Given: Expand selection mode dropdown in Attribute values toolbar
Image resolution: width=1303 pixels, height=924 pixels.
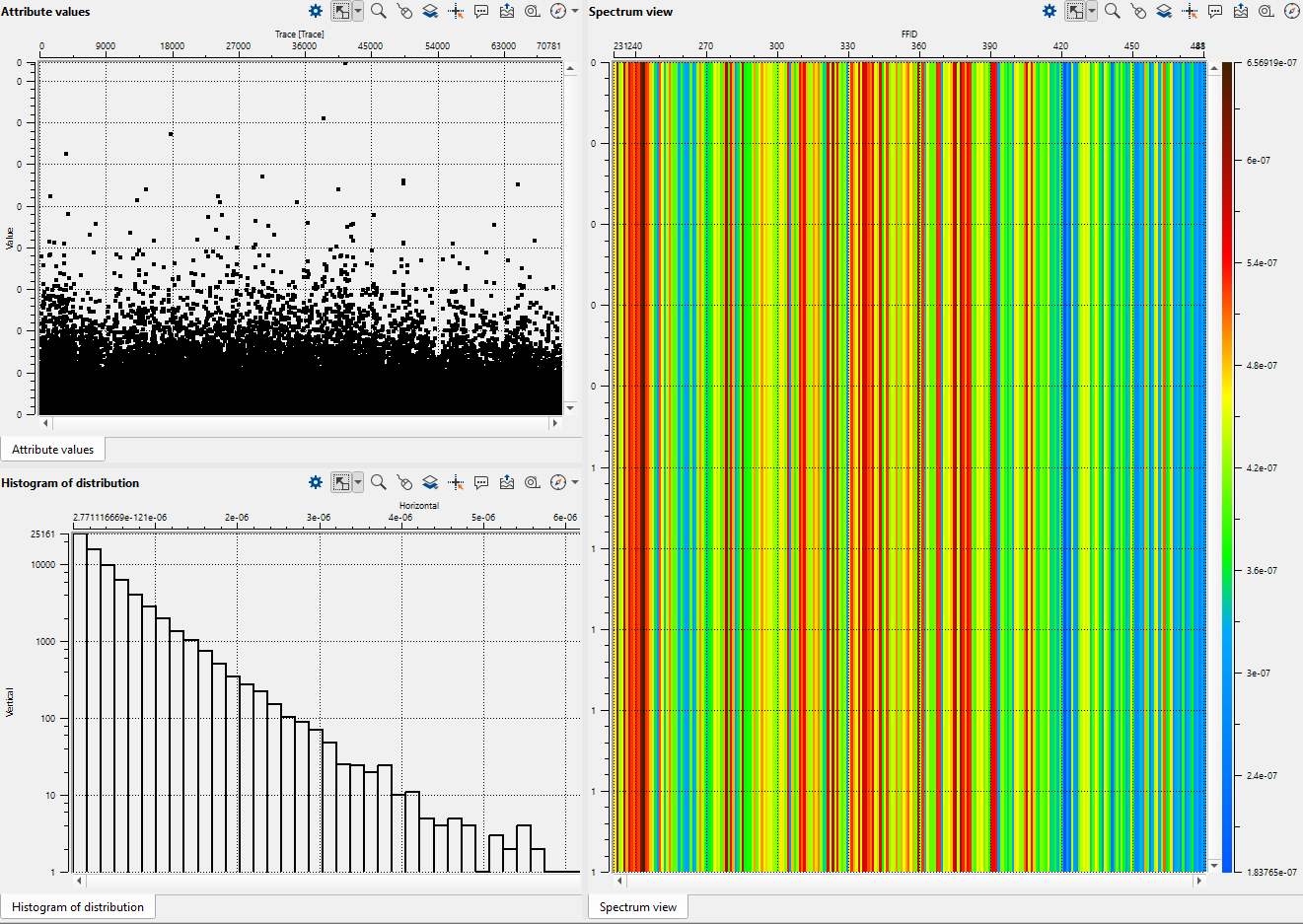Looking at the screenshot, I should pyautogui.click(x=358, y=11).
